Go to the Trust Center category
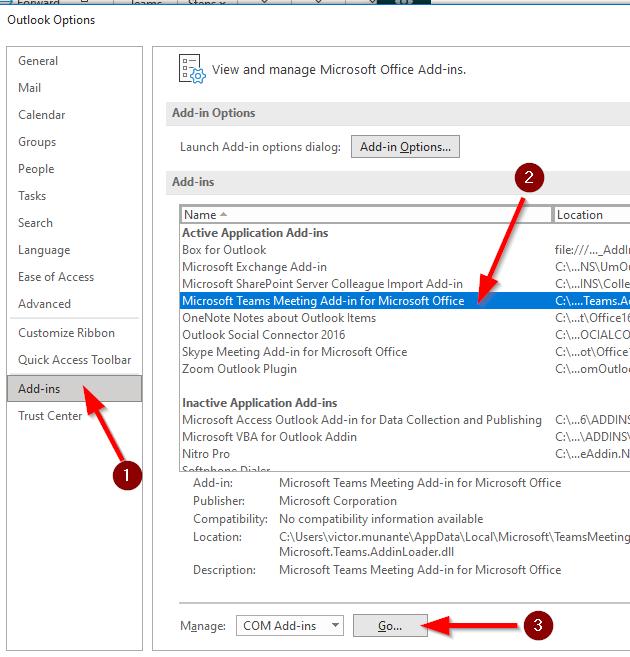This screenshot has width=630, height=657. (50, 416)
